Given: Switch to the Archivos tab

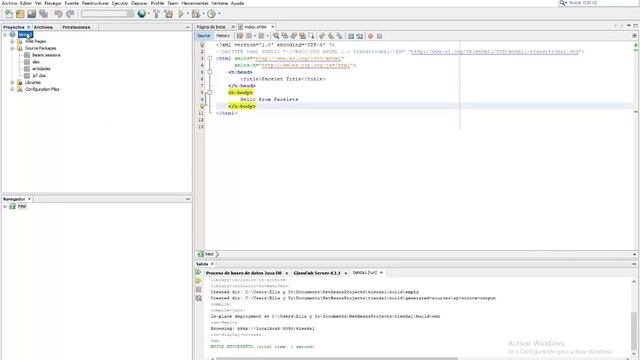Looking at the screenshot, I should [43, 27].
